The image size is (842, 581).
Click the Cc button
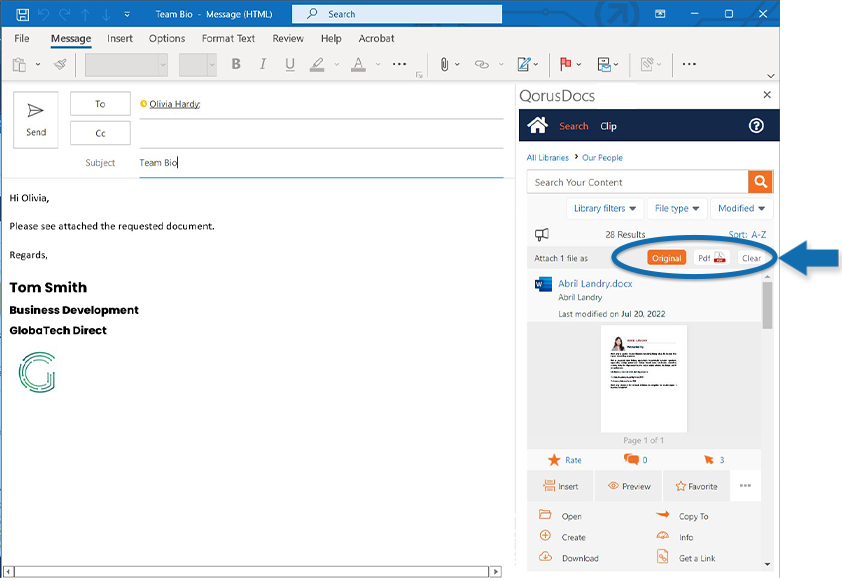pos(100,133)
